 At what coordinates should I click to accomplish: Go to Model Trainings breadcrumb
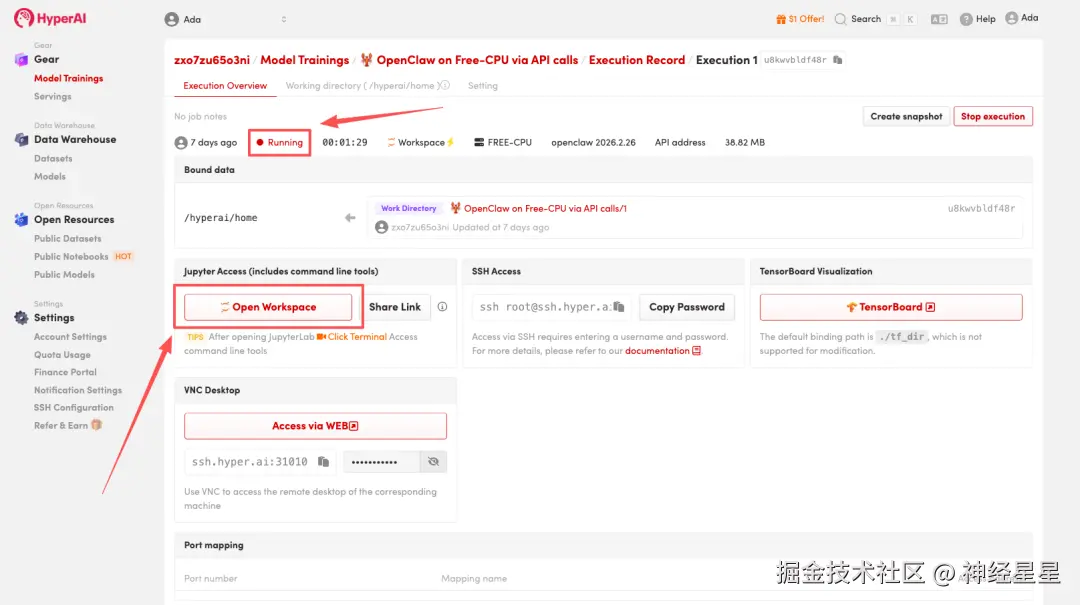coord(304,60)
